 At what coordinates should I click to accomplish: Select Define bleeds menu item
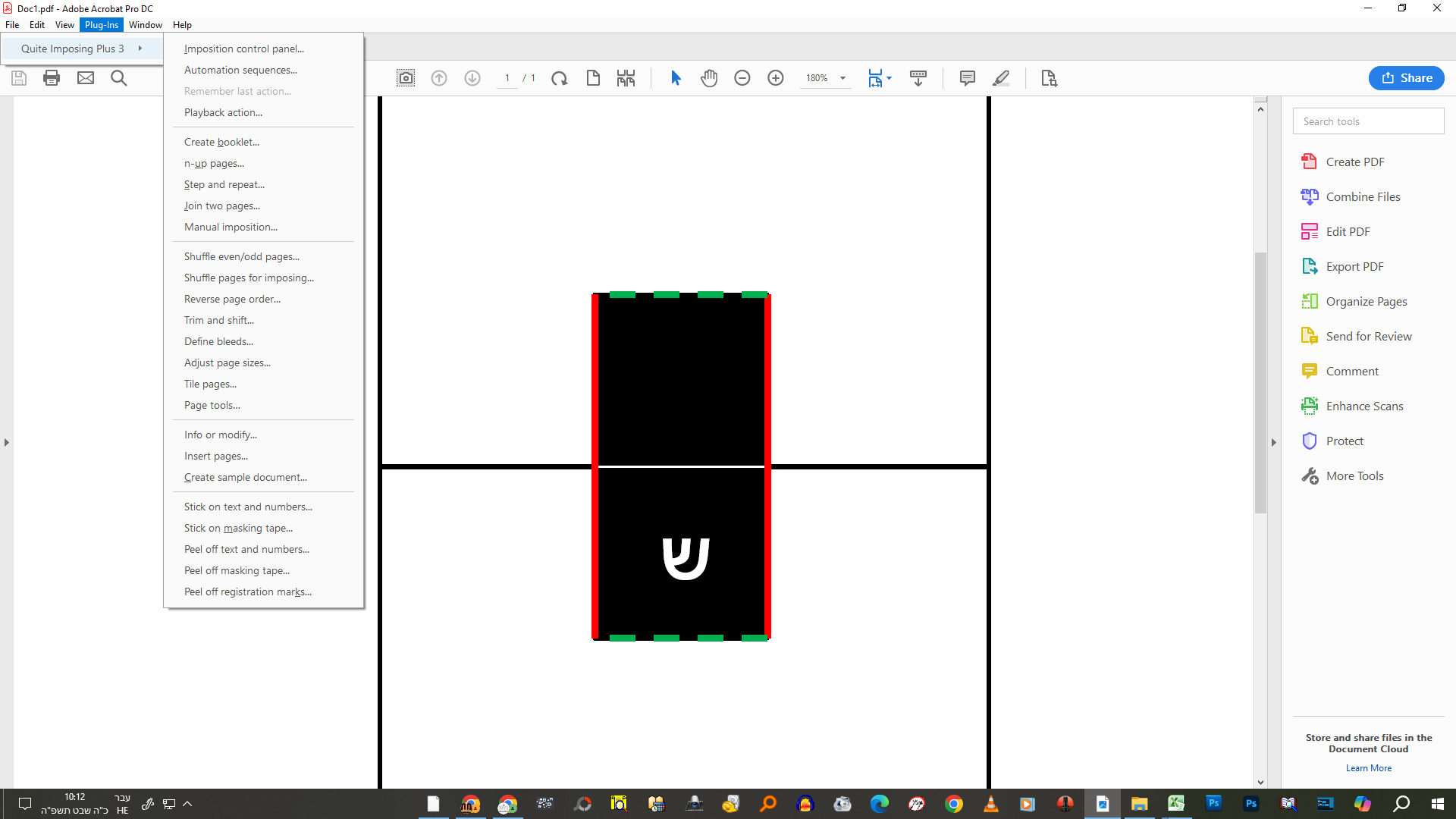tap(218, 341)
